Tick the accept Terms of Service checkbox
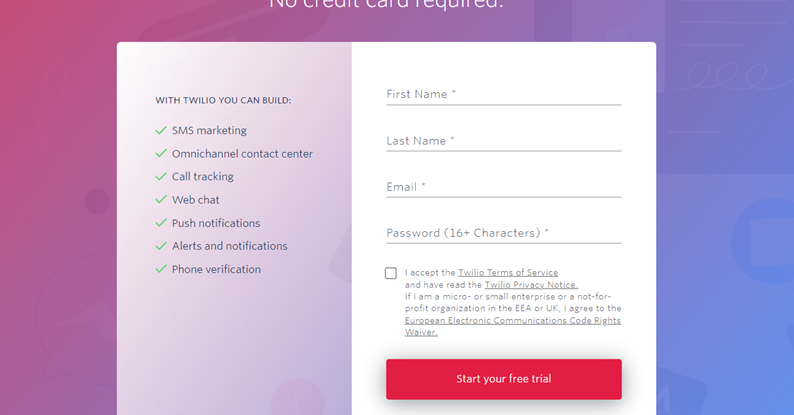This screenshot has width=794, height=415. (x=390, y=273)
